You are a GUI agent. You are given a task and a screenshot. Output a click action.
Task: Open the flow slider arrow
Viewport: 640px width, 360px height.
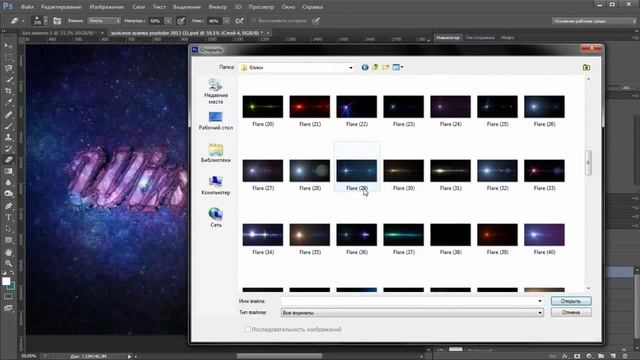pyautogui.click(x=227, y=21)
